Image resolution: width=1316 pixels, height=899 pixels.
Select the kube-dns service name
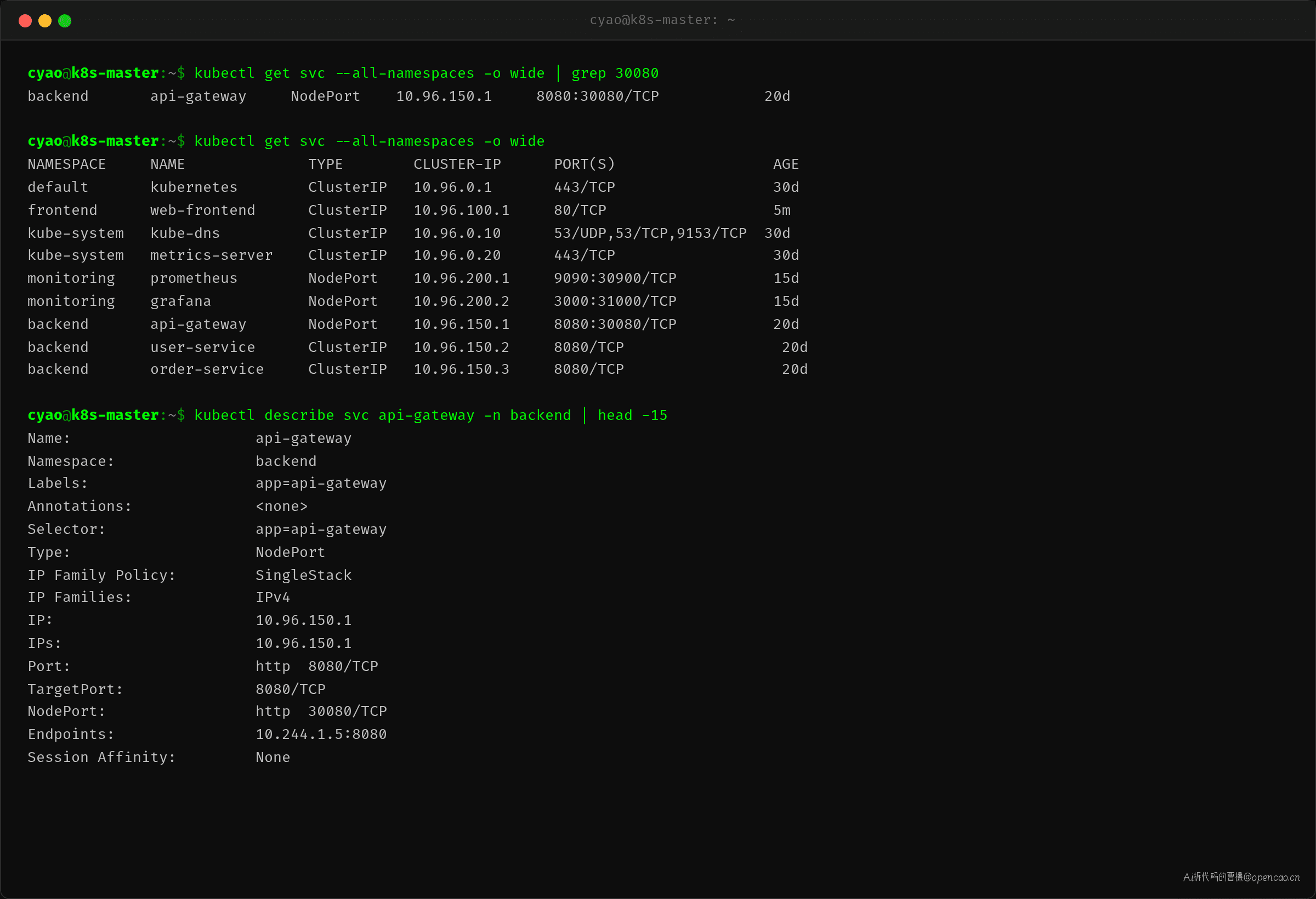185,232
